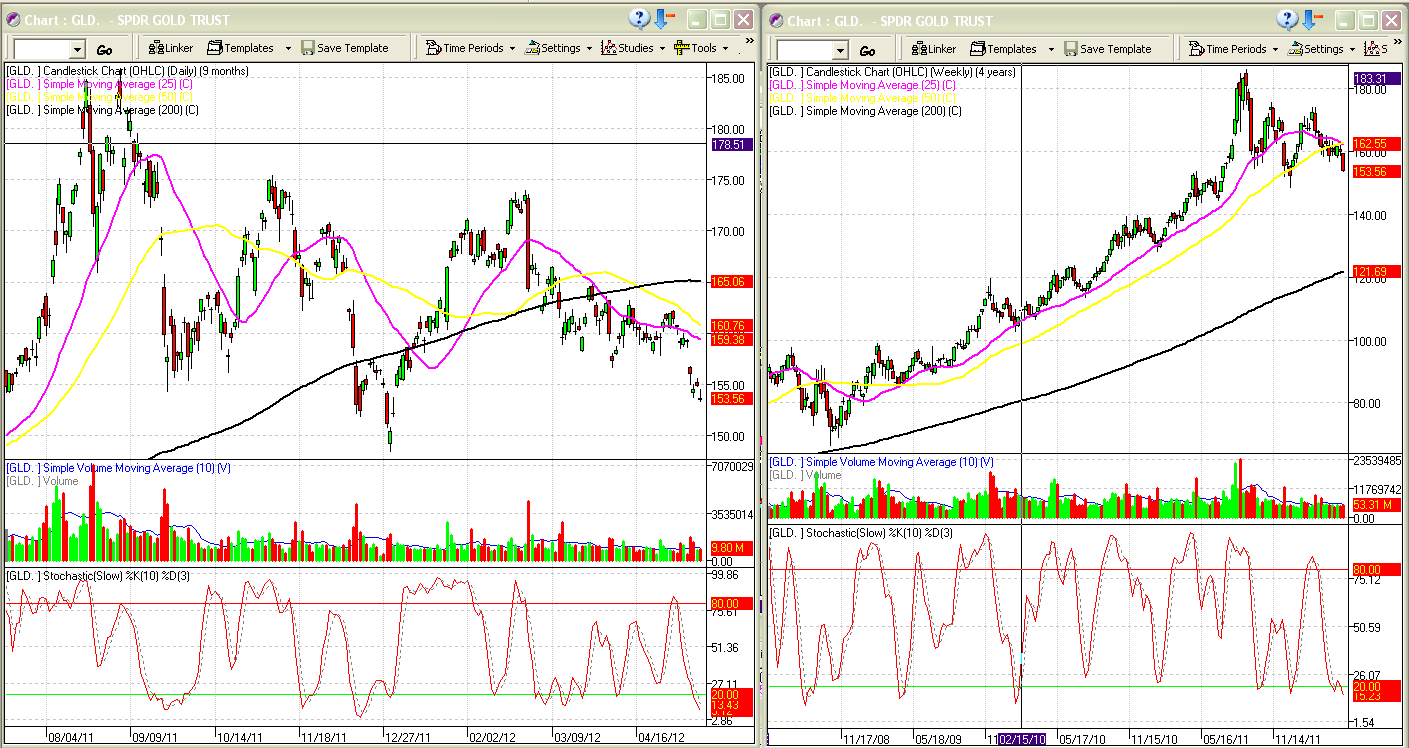
Task: Click the 9.80 M volume label
Action: 730,548
